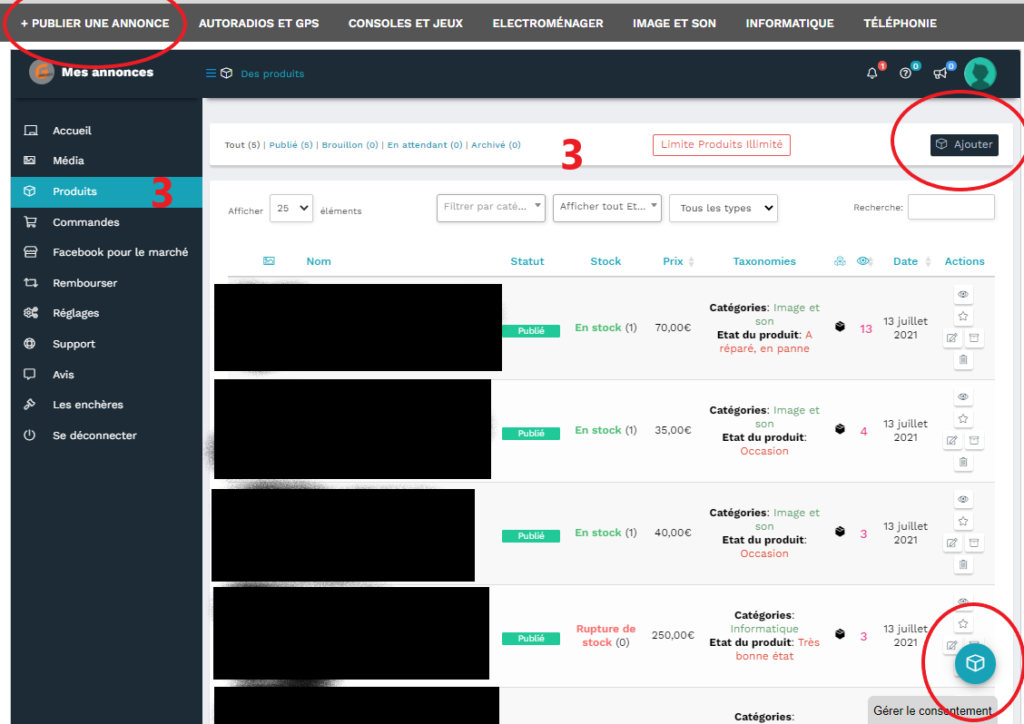Open CONSOLES ET JEUX category
1024x724 pixels.
406,24
